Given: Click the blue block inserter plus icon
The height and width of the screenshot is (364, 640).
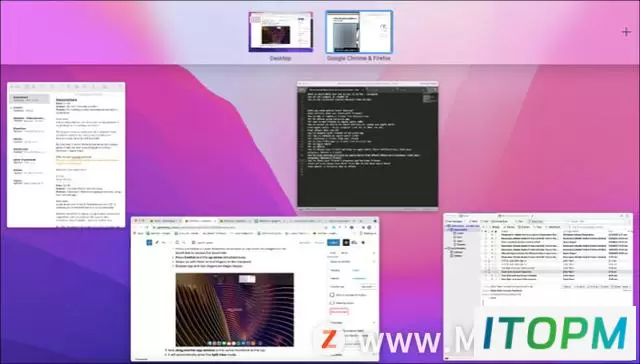Looking at the screenshot, I should [x=149, y=242].
